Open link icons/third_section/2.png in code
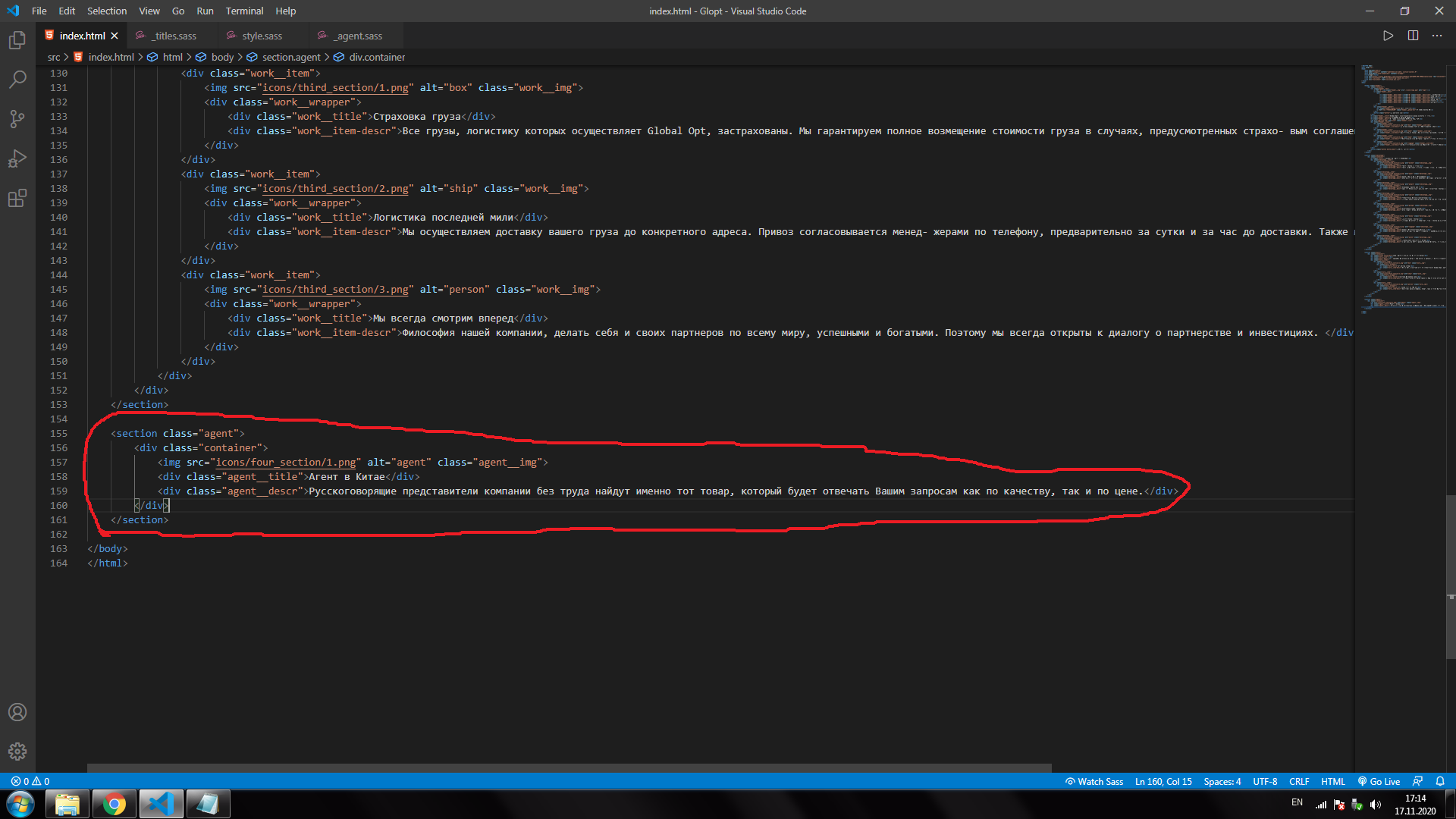This screenshot has height=819, width=1456. pos(335,188)
